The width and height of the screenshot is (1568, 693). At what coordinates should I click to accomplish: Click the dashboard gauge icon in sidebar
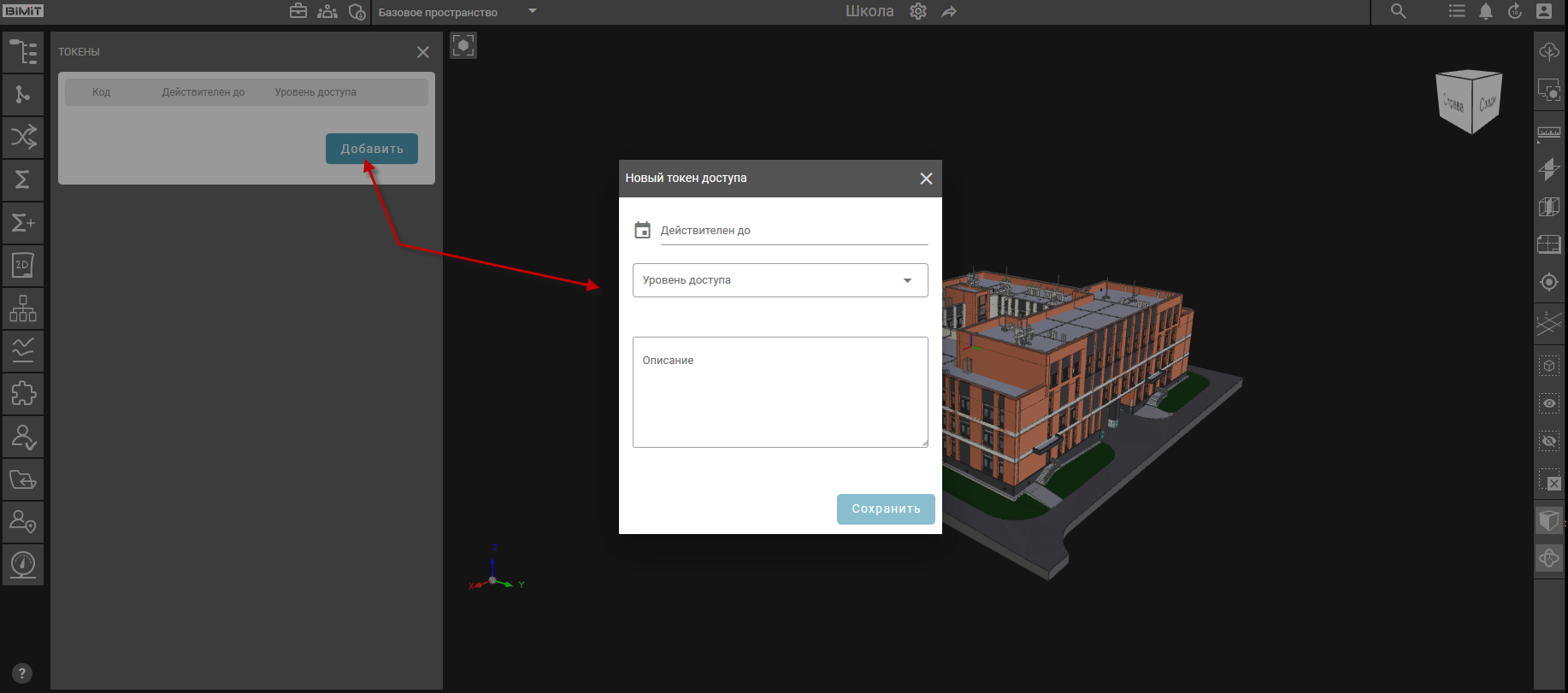[x=23, y=564]
